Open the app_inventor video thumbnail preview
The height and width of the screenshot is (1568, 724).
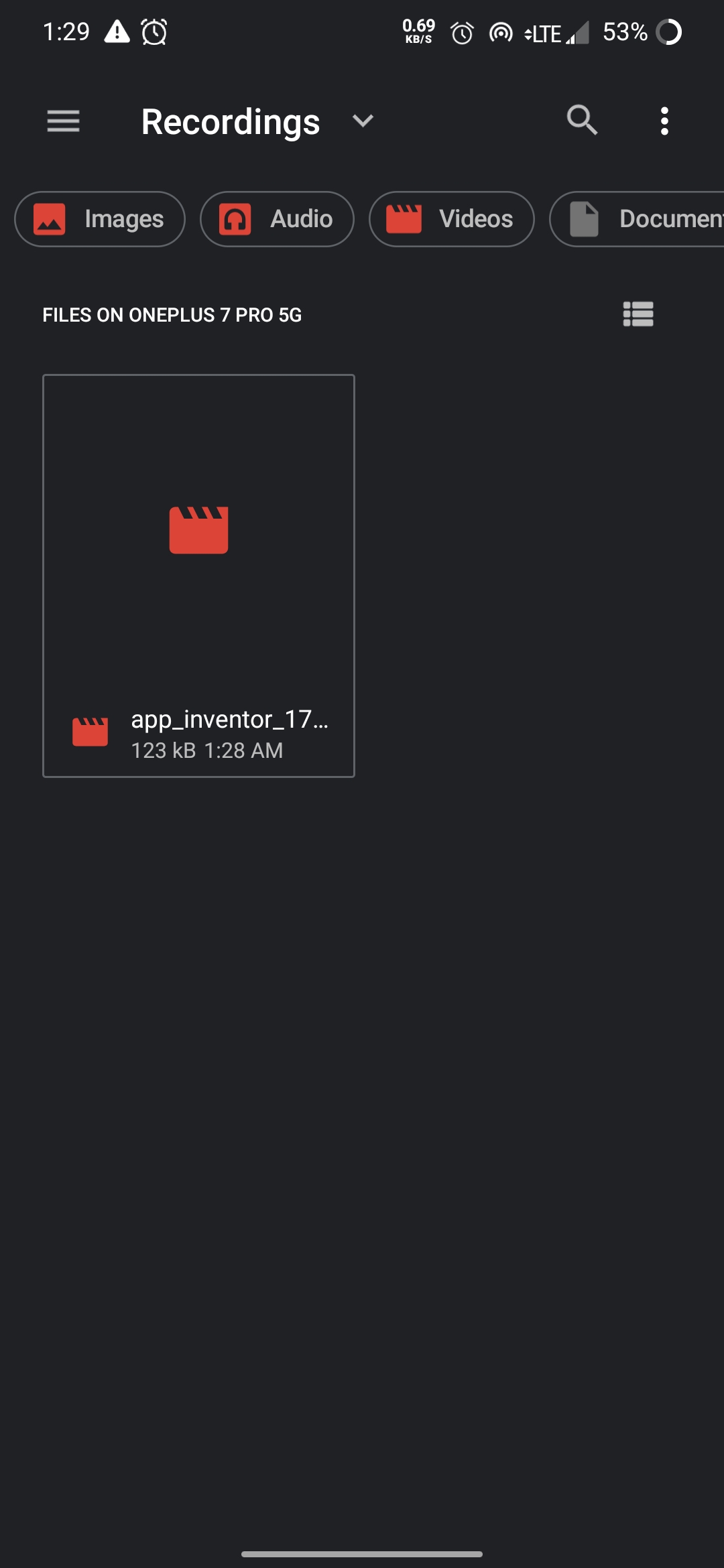point(198,530)
